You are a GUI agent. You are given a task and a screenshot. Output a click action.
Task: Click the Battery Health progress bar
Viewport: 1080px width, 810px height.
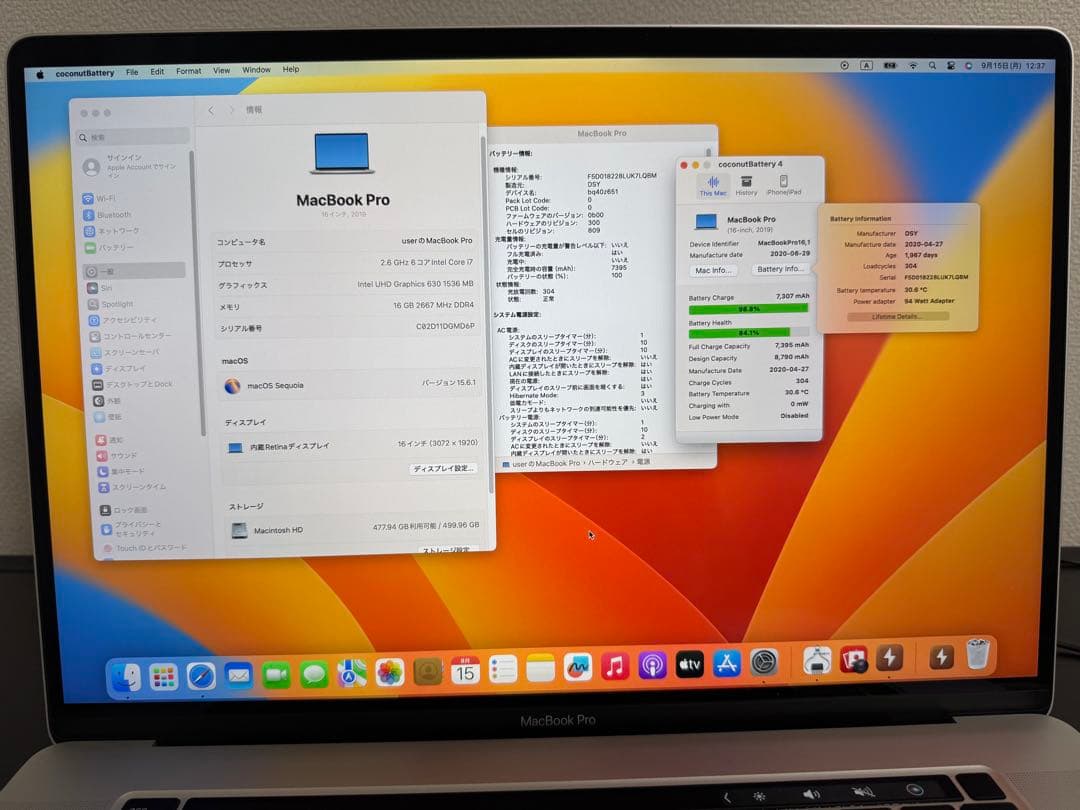click(x=748, y=331)
